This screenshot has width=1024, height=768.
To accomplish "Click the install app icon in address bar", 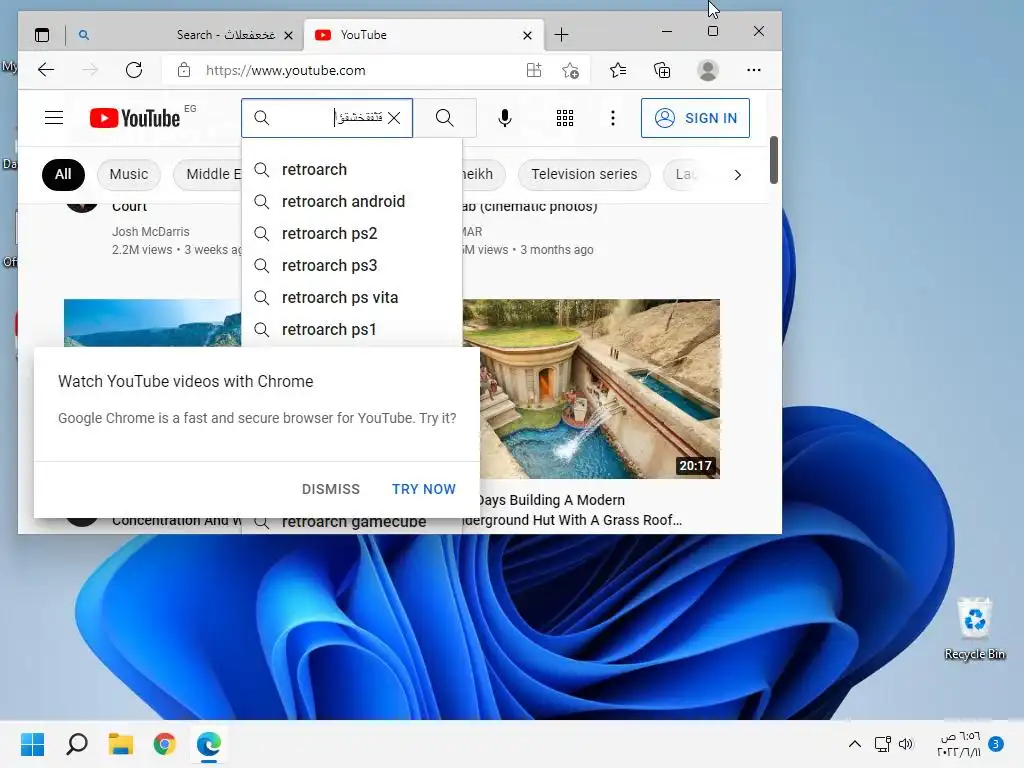I will pos(534,70).
